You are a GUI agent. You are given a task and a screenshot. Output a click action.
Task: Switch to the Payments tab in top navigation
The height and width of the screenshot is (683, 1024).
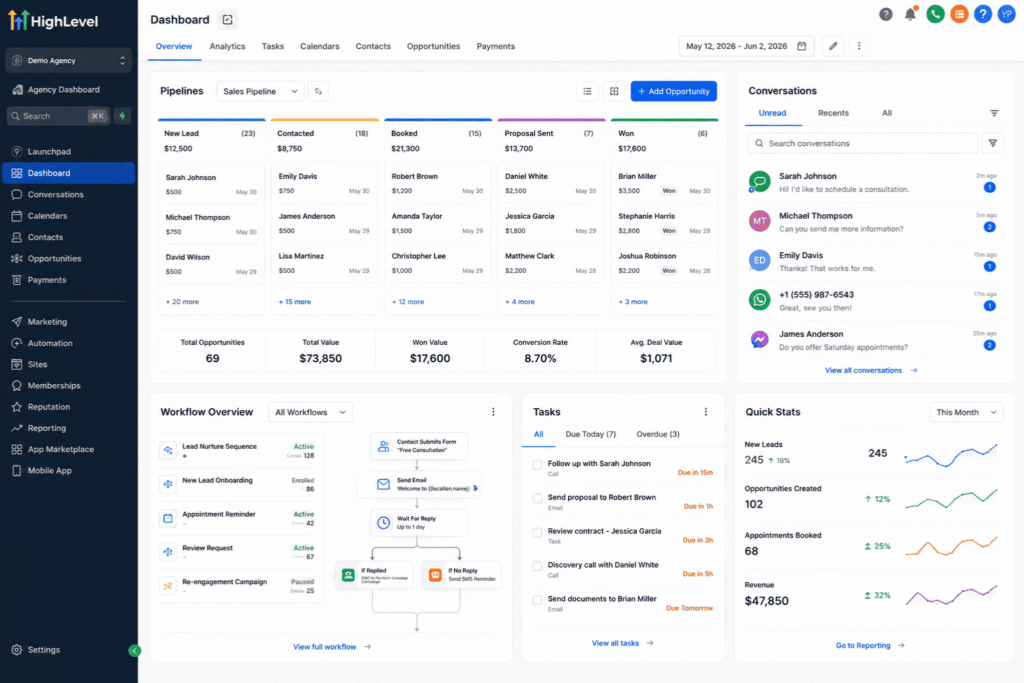pos(496,46)
